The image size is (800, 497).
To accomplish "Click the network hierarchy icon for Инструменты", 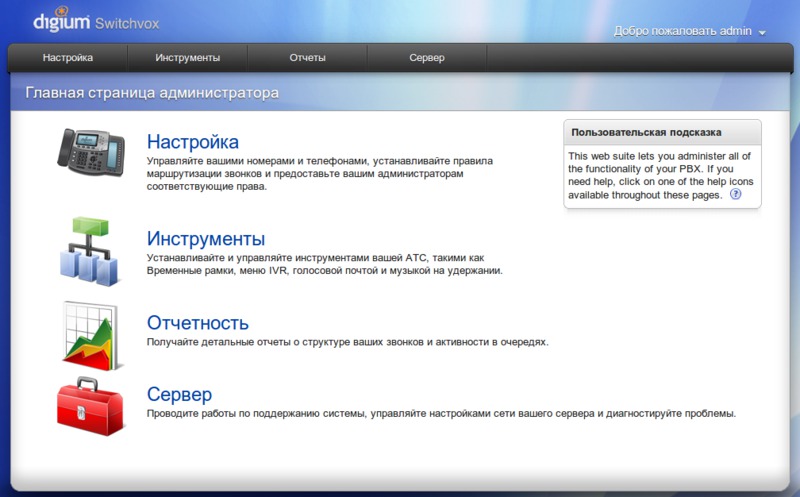I will pos(90,251).
